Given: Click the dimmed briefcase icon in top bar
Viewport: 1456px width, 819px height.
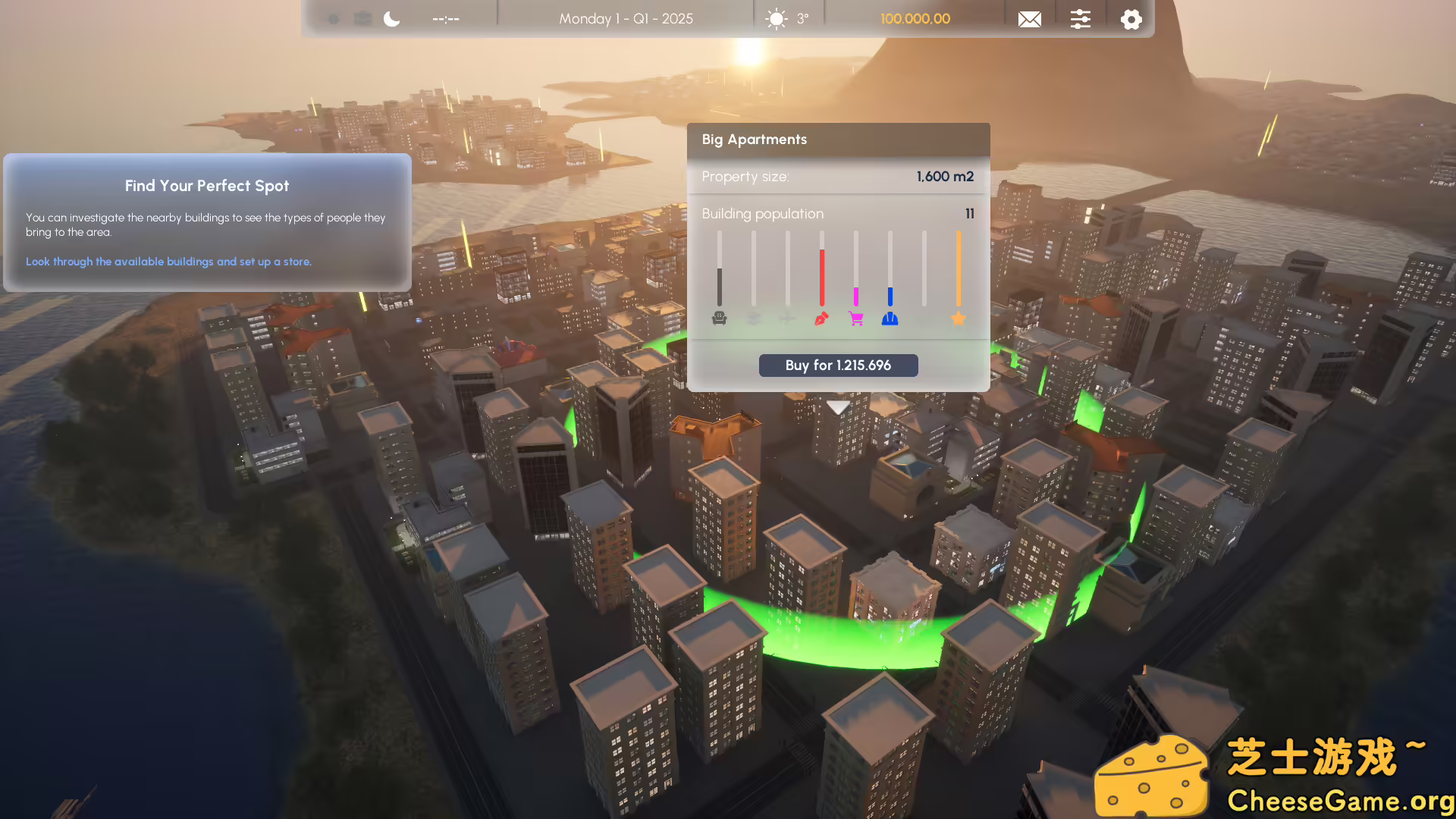Looking at the screenshot, I should point(363,19).
